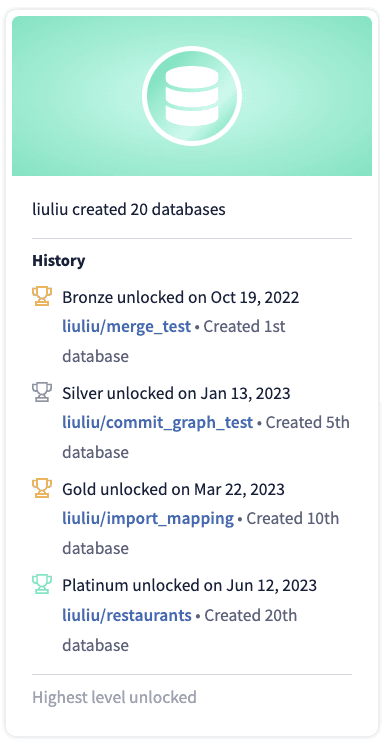Click 'Bronze unlocked on Oct 19, 2022' entry

coord(181,298)
